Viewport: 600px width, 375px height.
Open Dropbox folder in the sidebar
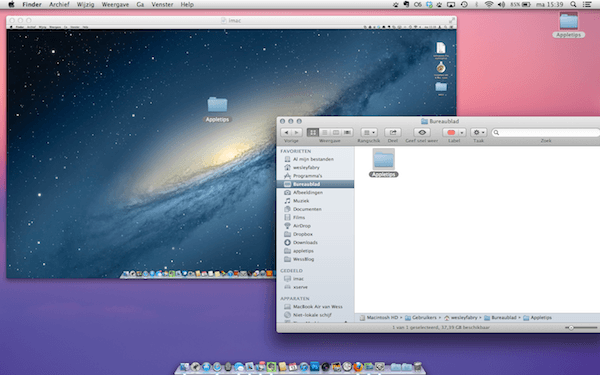point(303,234)
